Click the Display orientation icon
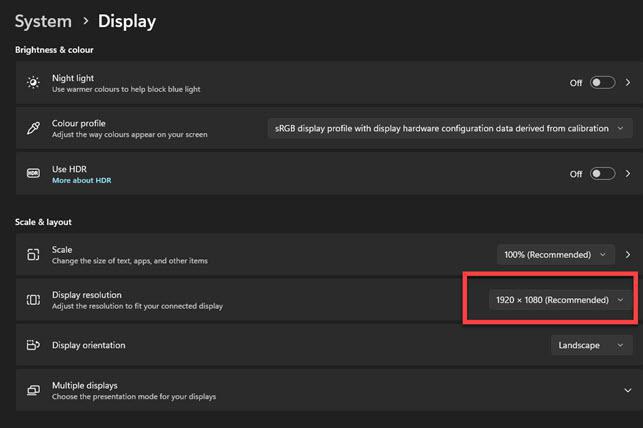This screenshot has height=428, width=643. pos(33,345)
